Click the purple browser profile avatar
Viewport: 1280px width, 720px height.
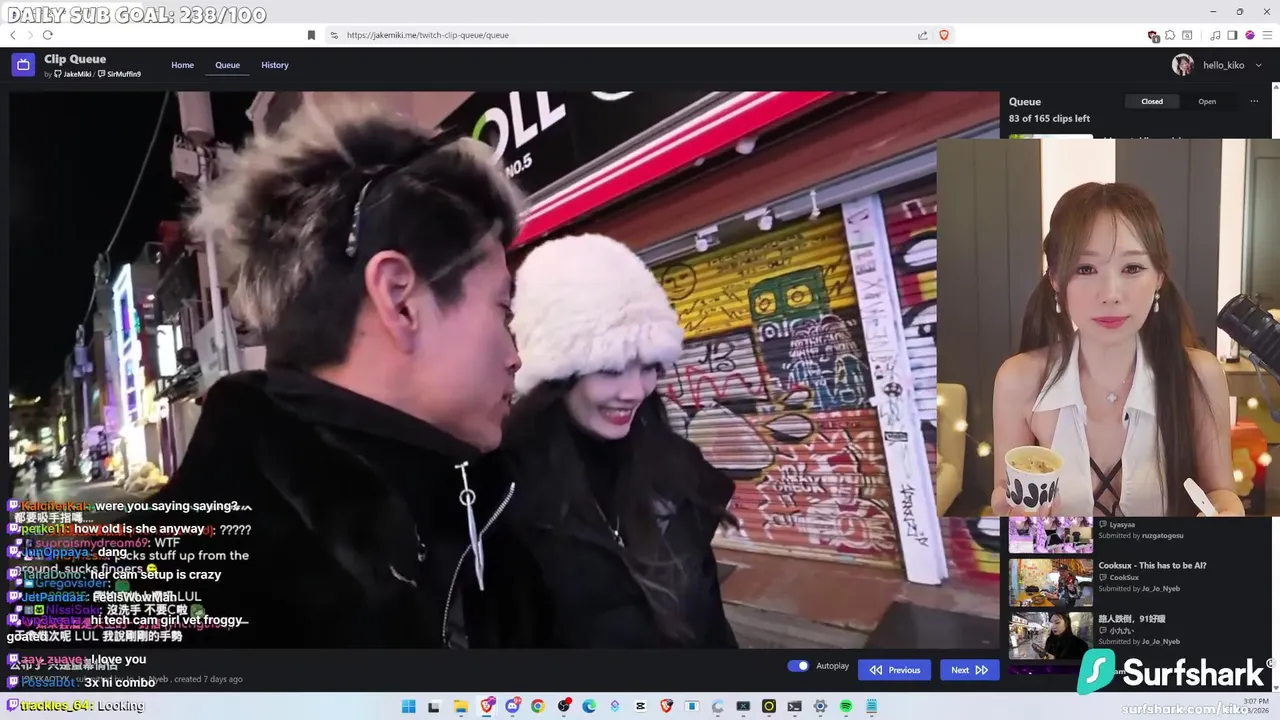pyautogui.click(x=1250, y=35)
